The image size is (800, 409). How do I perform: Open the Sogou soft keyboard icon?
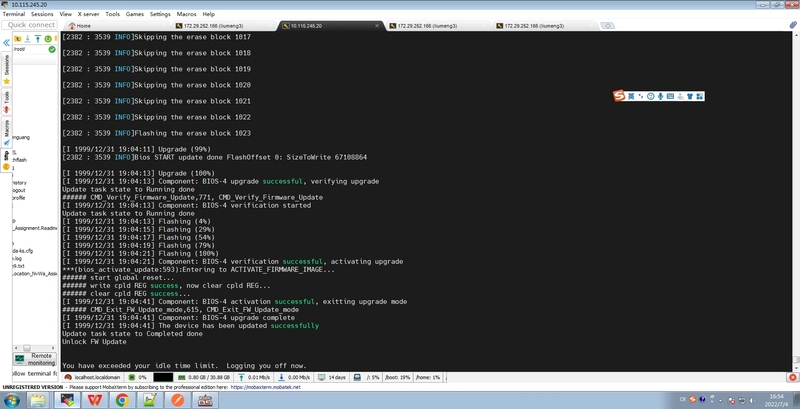tap(670, 96)
